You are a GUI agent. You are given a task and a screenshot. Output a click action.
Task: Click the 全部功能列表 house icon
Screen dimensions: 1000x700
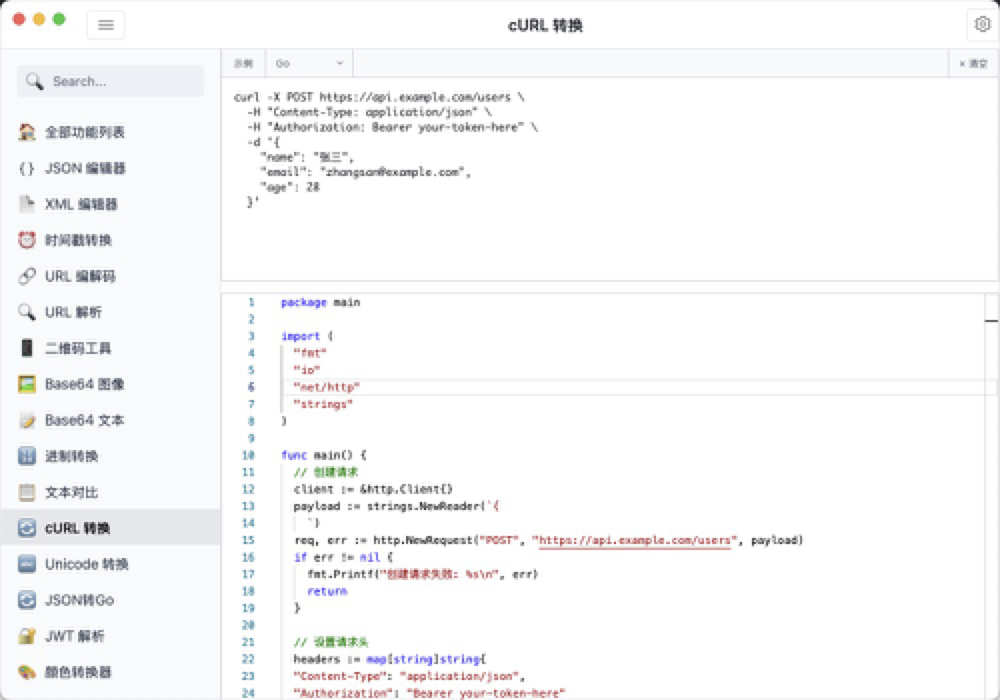[x=27, y=132]
